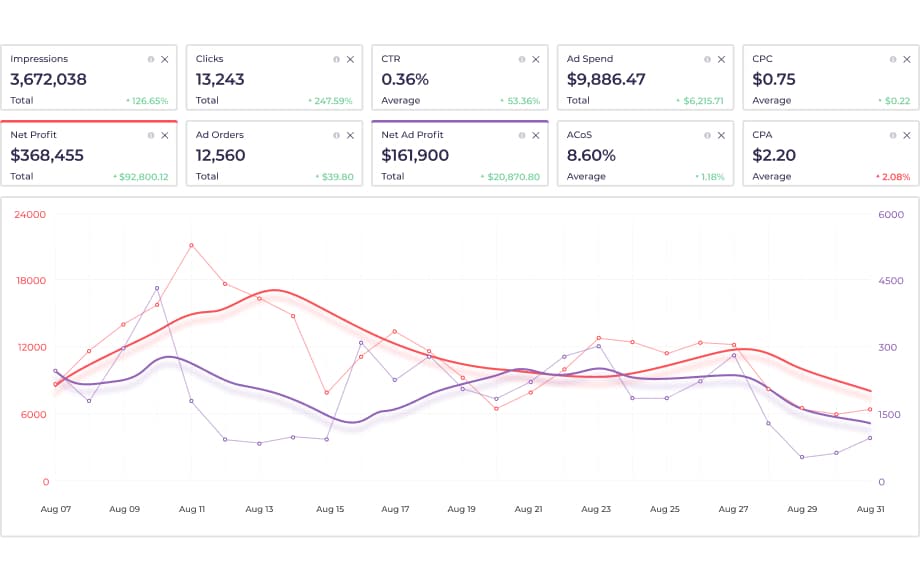Click the ACoS info icon

coord(707,135)
